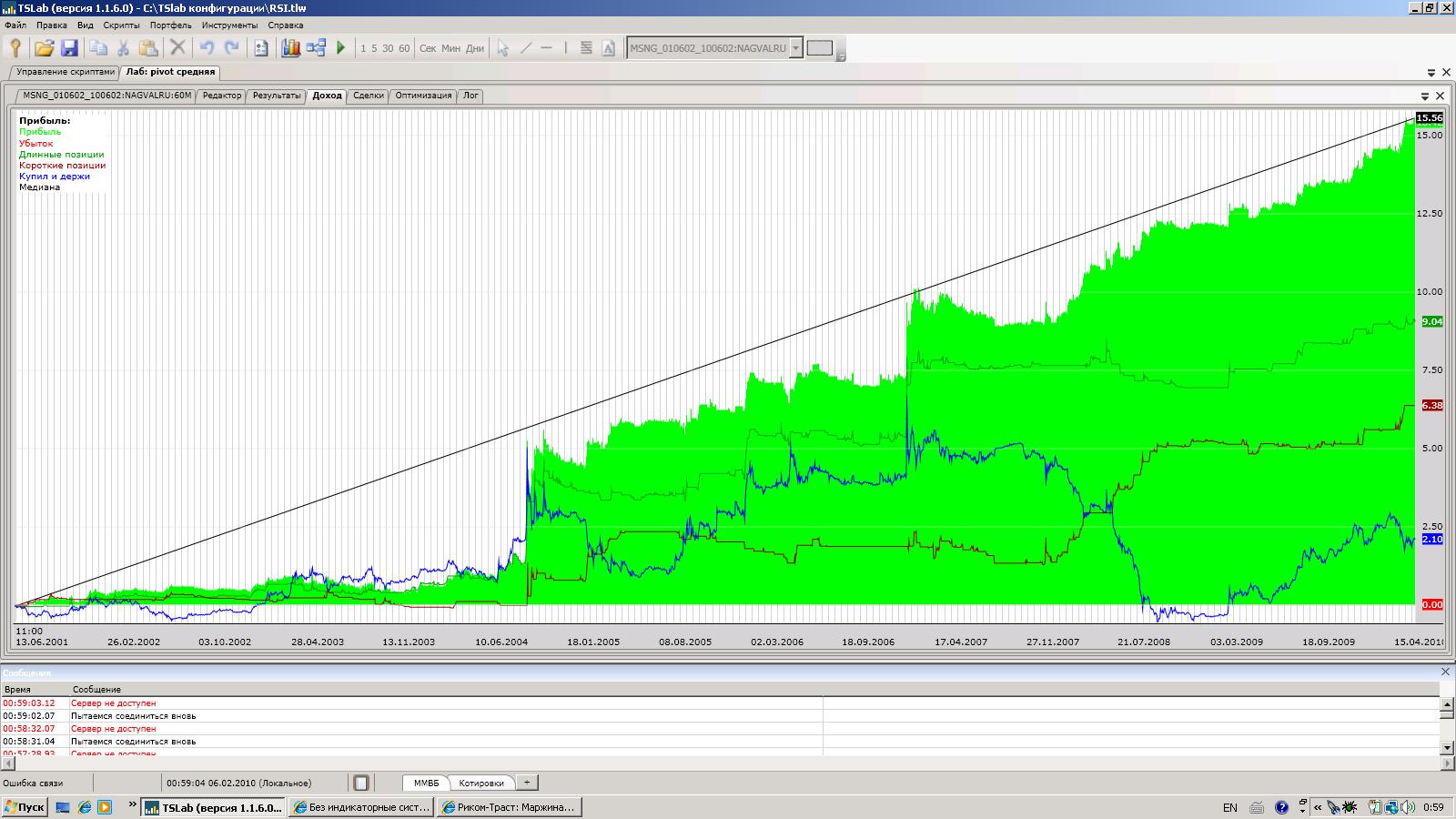1456x819 pixels.
Task: Expand the chart panel tab list arrow
Action: pyautogui.click(x=1425, y=96)
